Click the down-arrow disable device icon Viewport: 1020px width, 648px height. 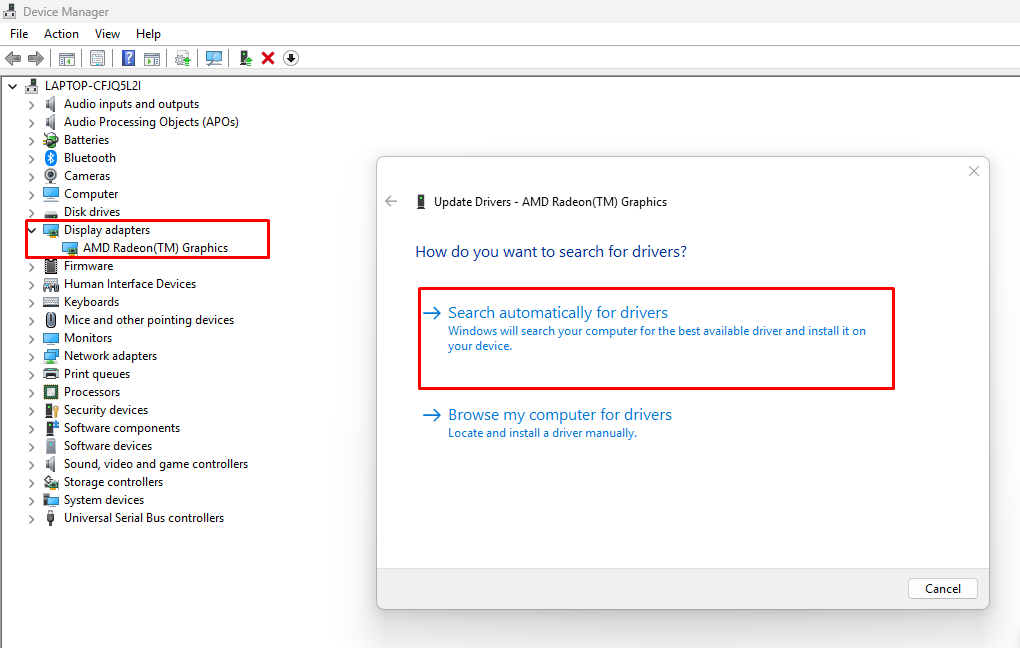(x=291, y=58)
